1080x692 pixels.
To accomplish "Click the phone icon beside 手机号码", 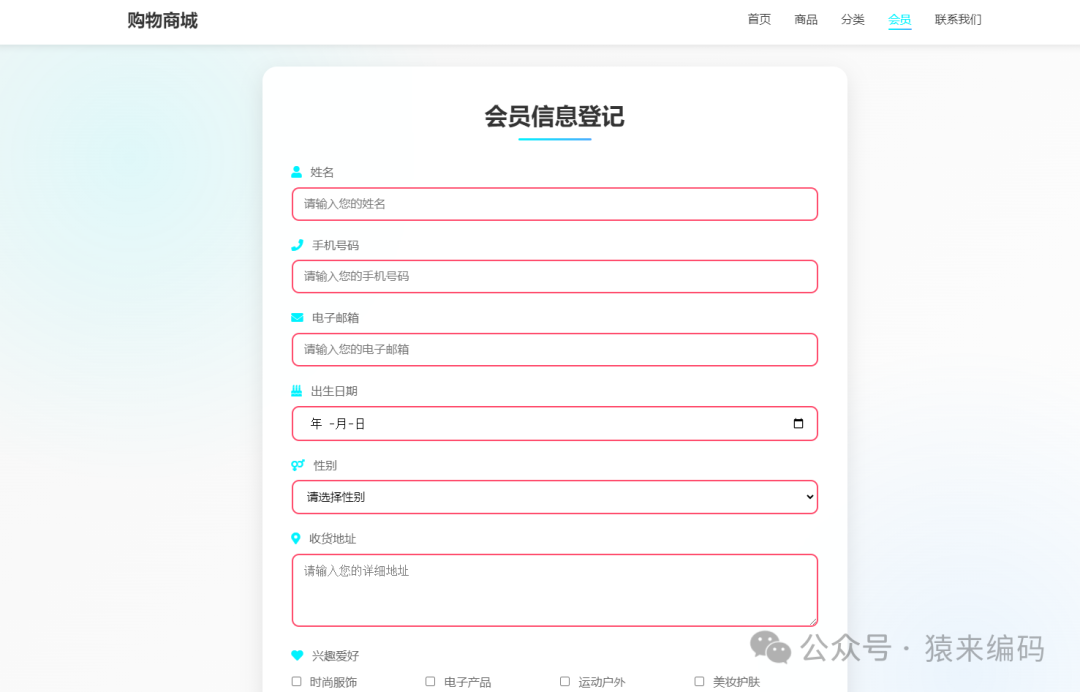I will tap(297, 245).
